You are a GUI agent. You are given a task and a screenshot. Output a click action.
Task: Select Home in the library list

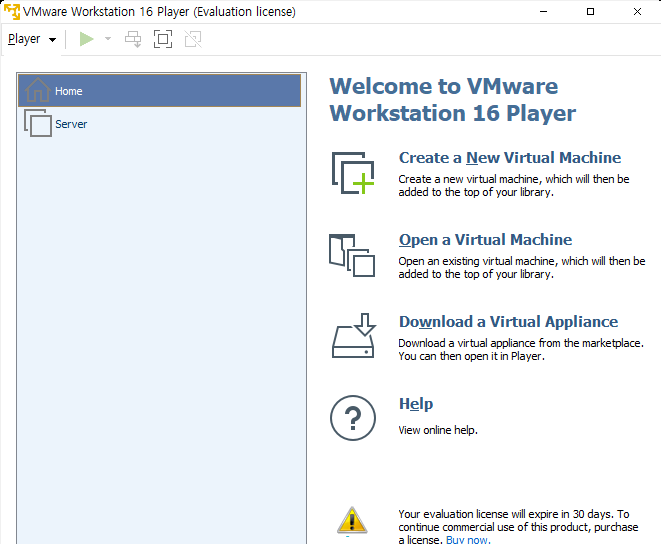click(x=159, y=91)
